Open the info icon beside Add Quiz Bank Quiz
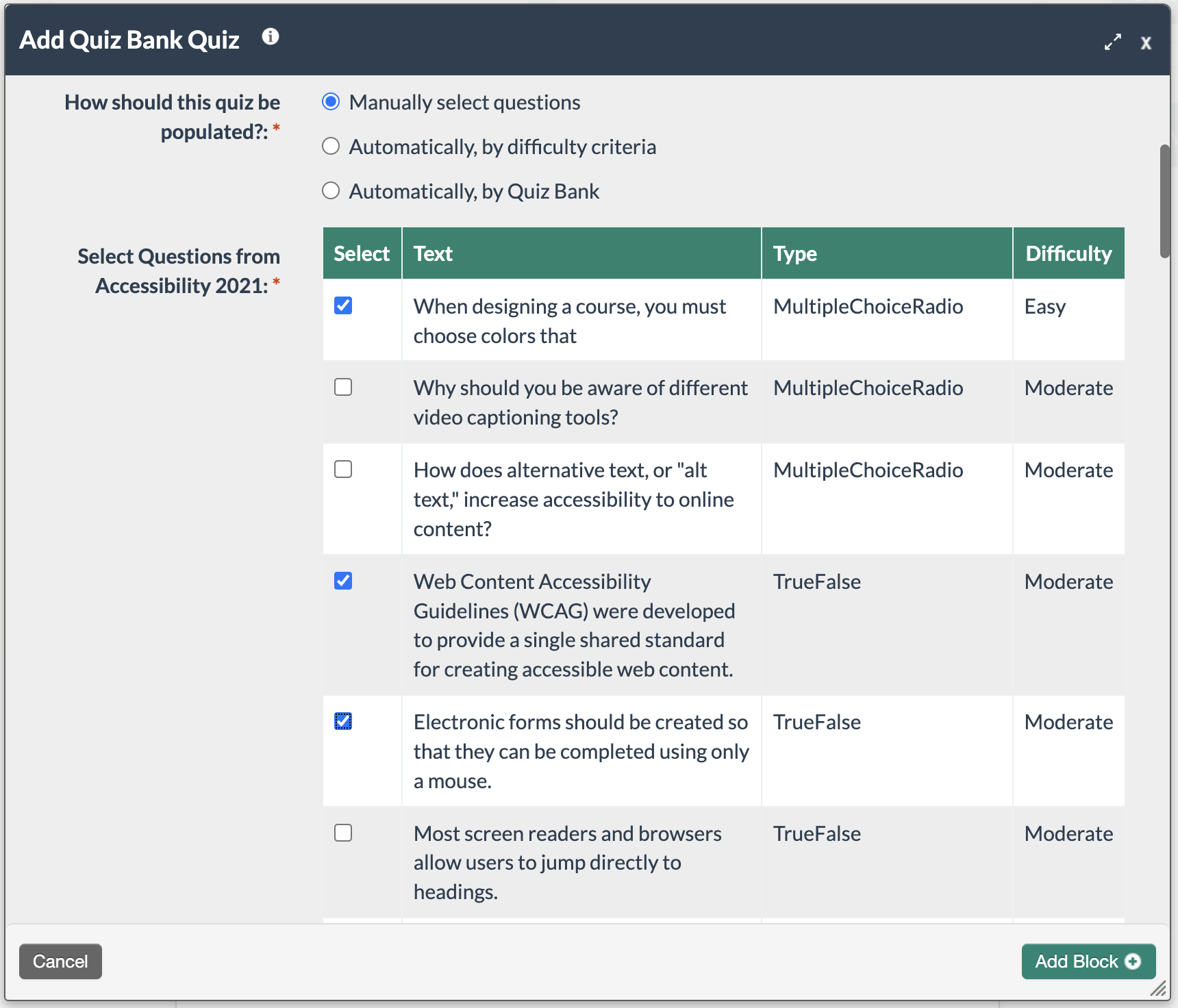Image resolution: width=1178 pixels, height=1008 pixels. point(271,36)
